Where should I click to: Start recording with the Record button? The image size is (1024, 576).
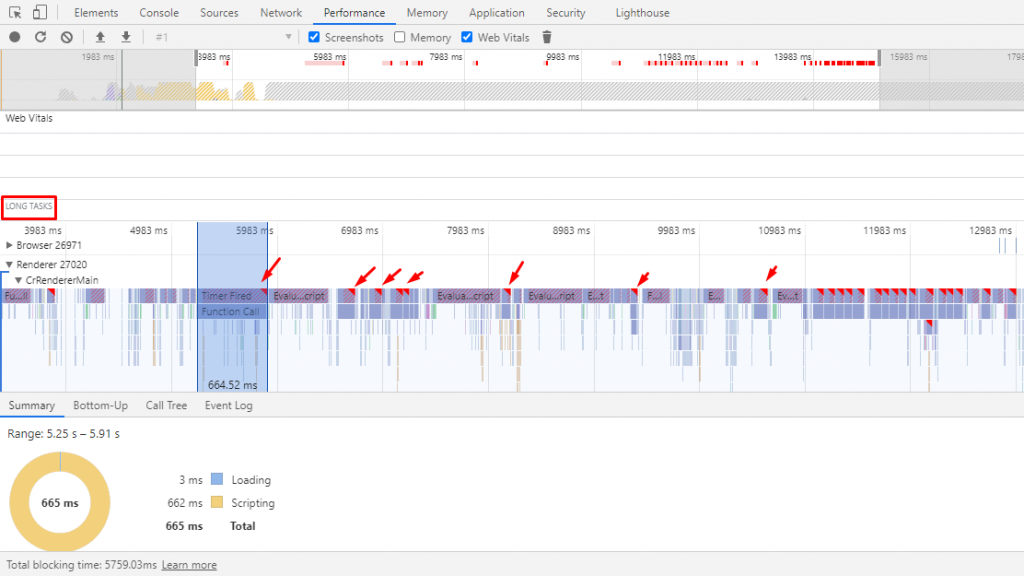[15, 37]
